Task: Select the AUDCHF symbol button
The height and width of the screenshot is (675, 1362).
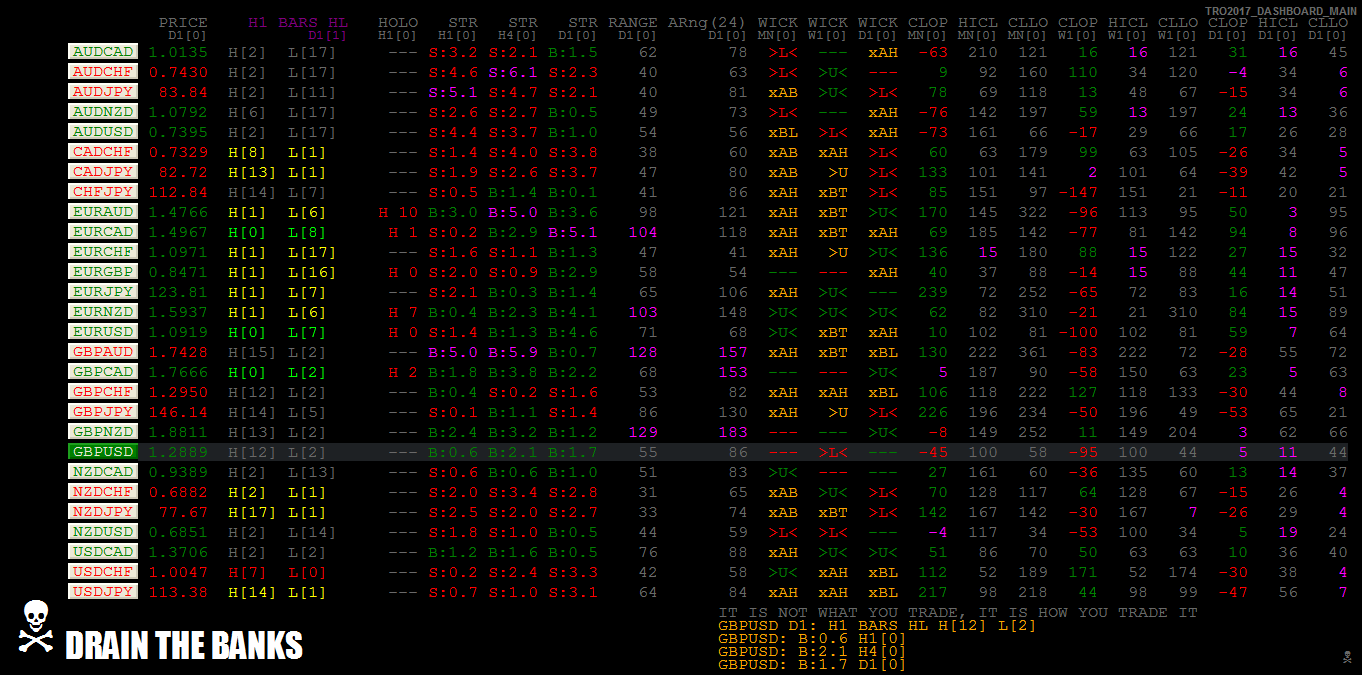Action: click(x=103, y=71)
